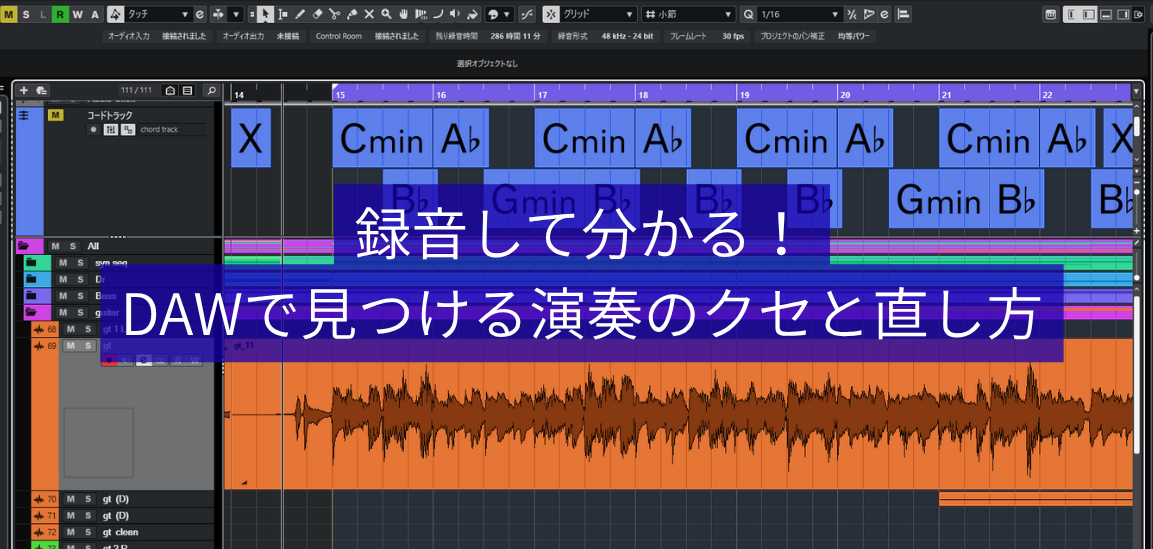Click the Control Room status field

tap(338, 36)
